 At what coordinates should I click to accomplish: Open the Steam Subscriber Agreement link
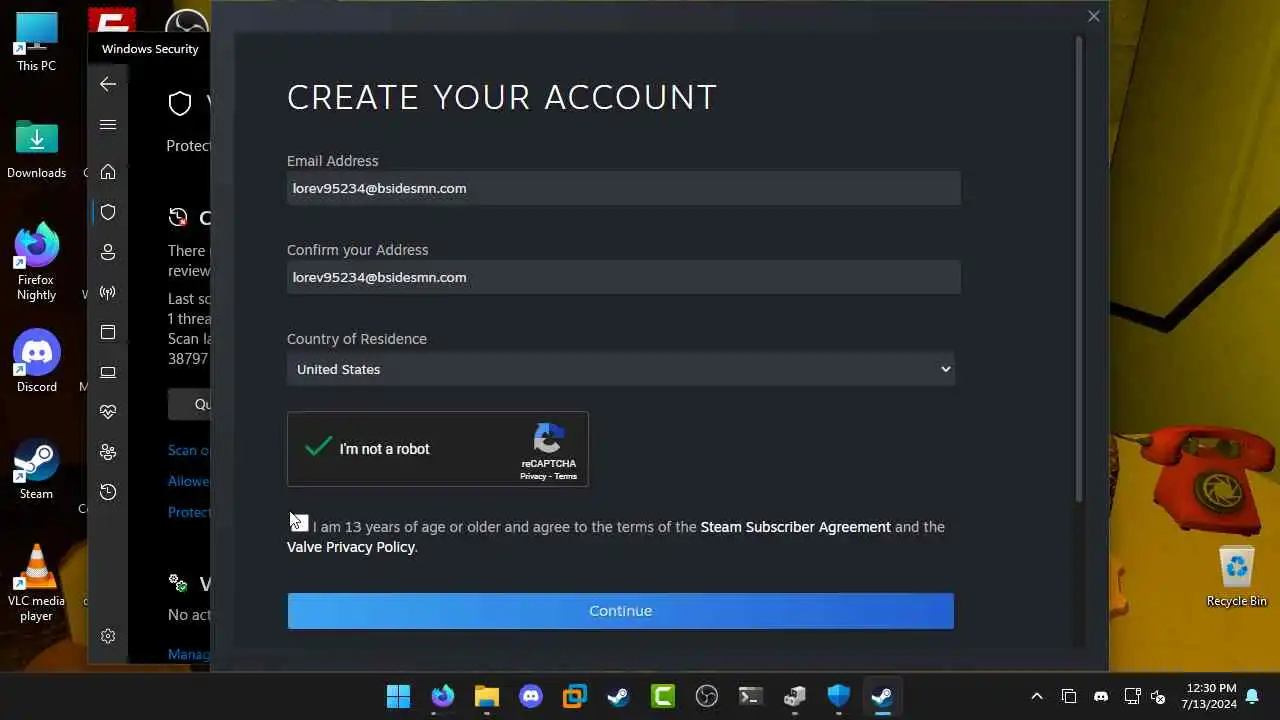point(795,527)
